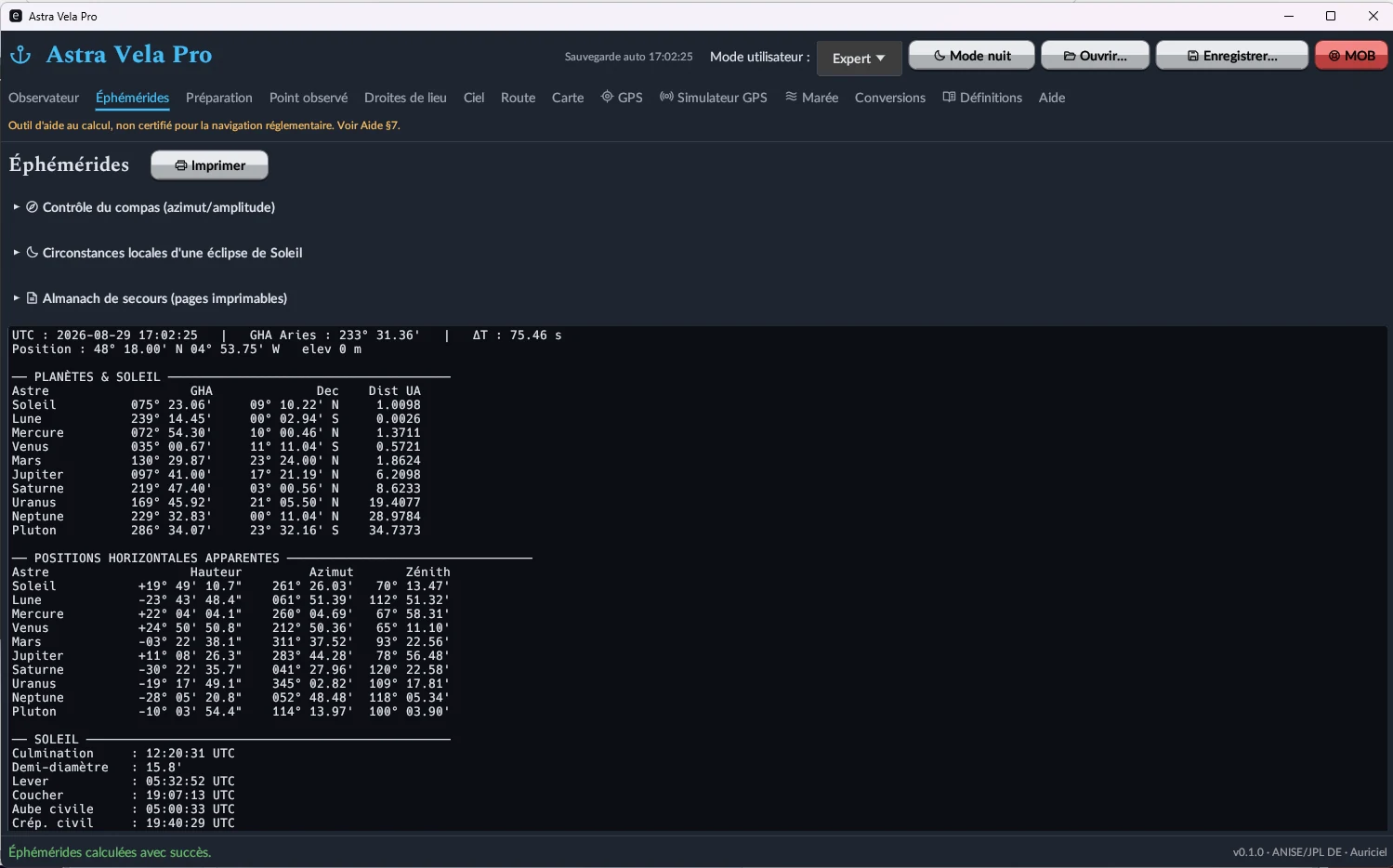Click the book icon beside Définitions
Viewport: 1393px width, 868px height.
(949, 97)
